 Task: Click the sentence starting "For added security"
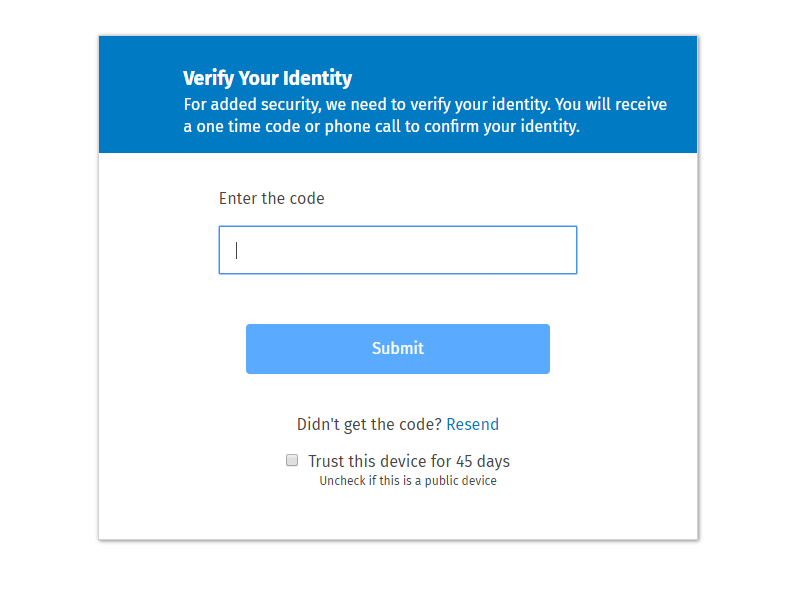pos(425,104)
